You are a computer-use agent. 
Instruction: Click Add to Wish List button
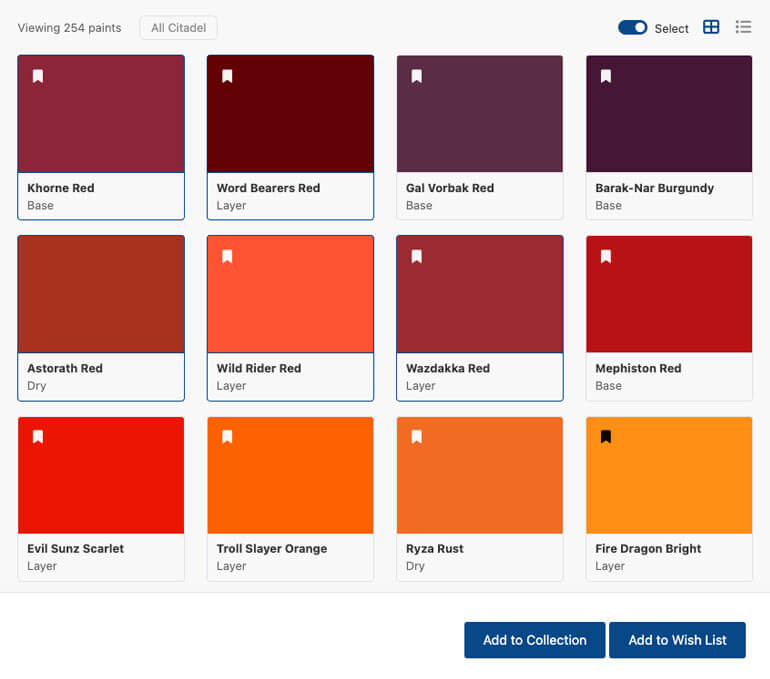point(677,640)
